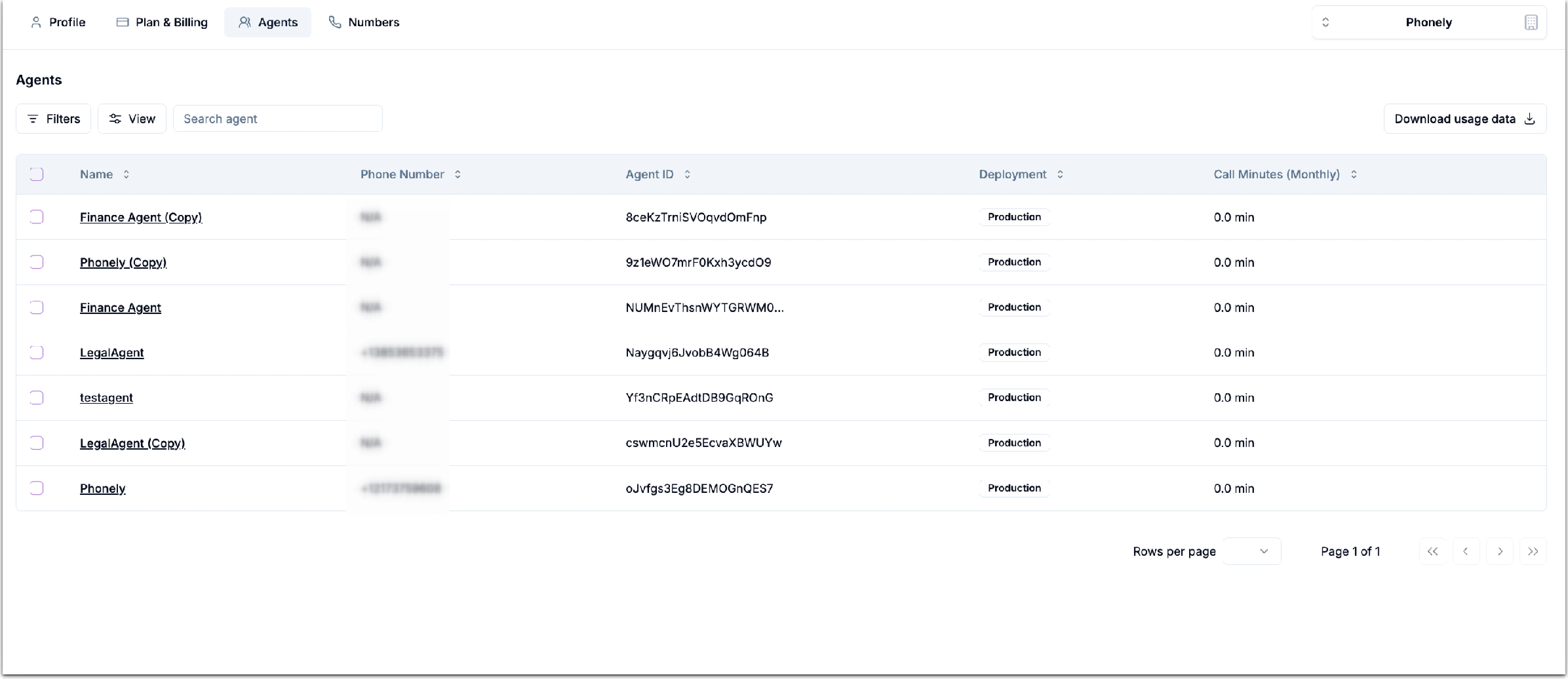This screenshot has width=1568, height=679.
Task: Switch to the Plan & Billing tab
Action: tap(162, 22)
